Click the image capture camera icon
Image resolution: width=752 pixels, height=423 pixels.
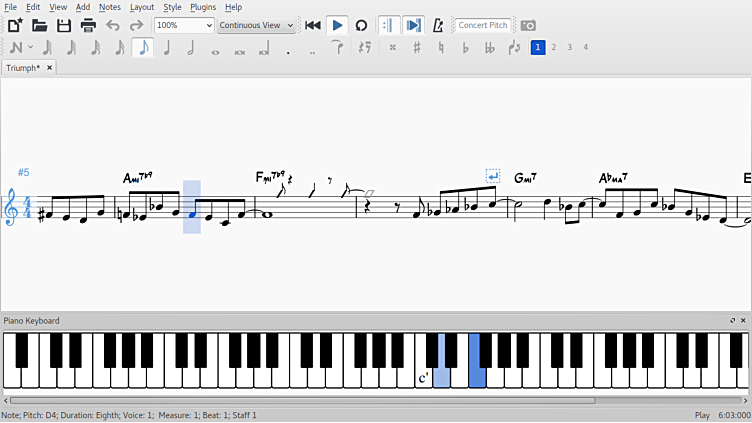point(528,25)
